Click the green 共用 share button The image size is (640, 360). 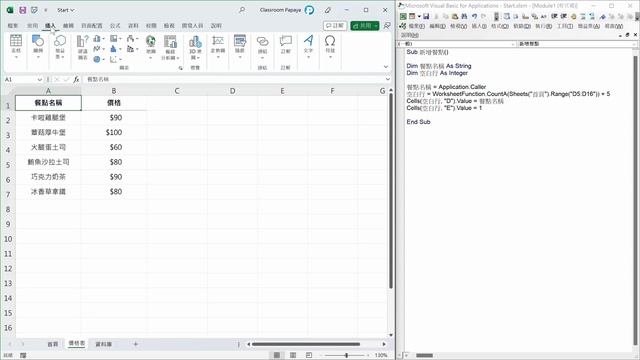click(x=364, y=26)
